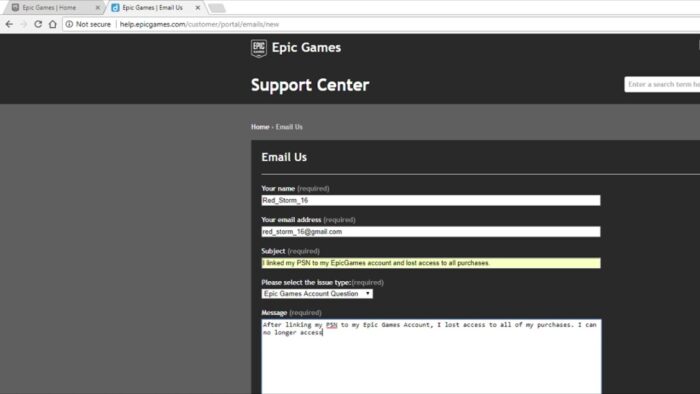The image size is (700, 394).
Task: Click the browser back arrow
Action: [x=9, y=24]
